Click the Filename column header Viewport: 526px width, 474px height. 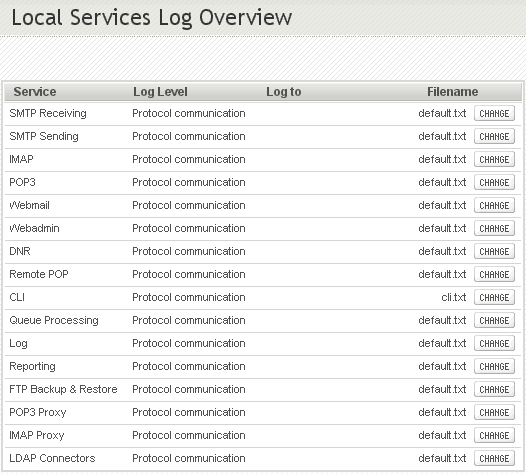(x=453, y=92)
